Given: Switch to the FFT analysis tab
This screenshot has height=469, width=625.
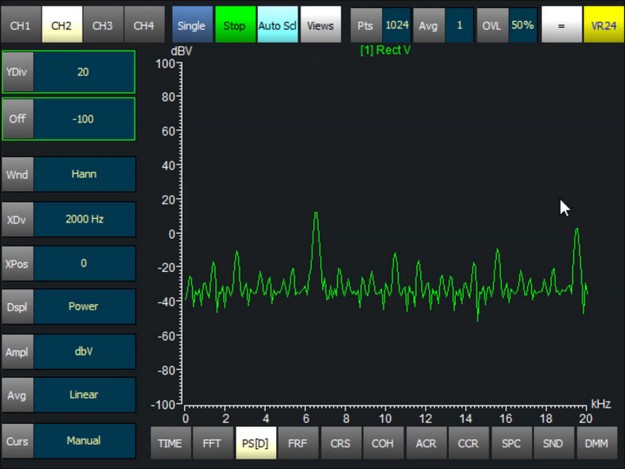Looking at the screenshot, I should pyautogui.click(x=213, y=442).
